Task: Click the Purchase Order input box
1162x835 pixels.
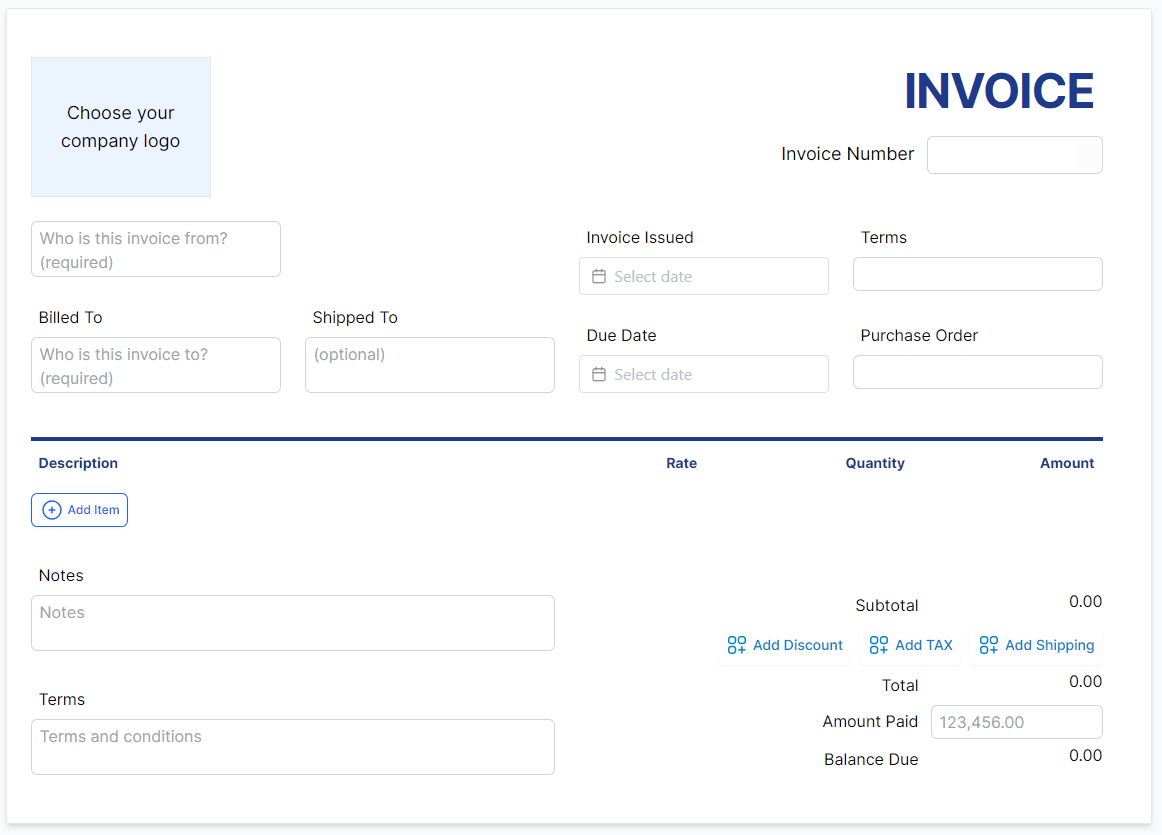Action: 977,372
